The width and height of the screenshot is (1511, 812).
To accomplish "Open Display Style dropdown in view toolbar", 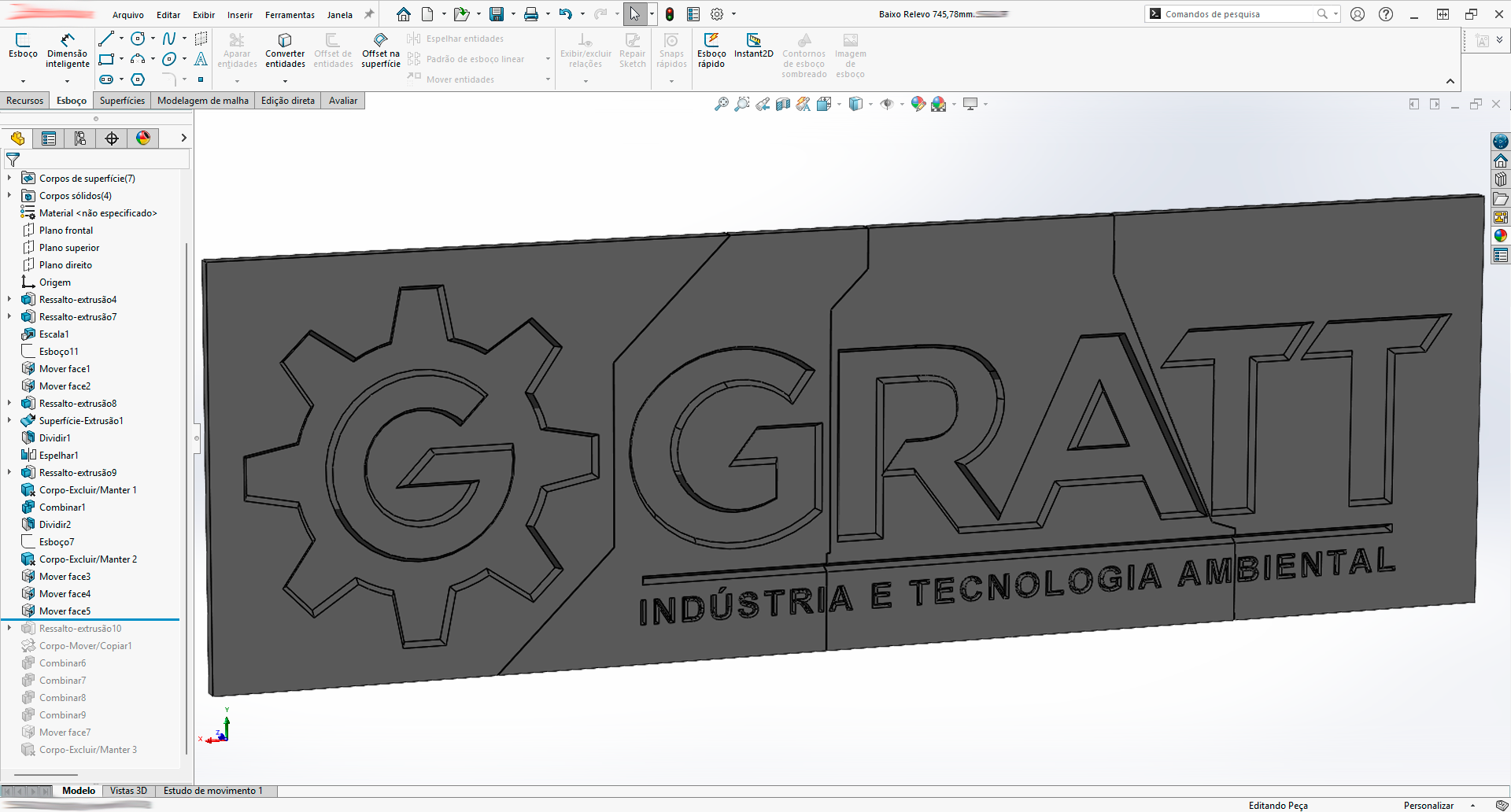I will 870,104.
